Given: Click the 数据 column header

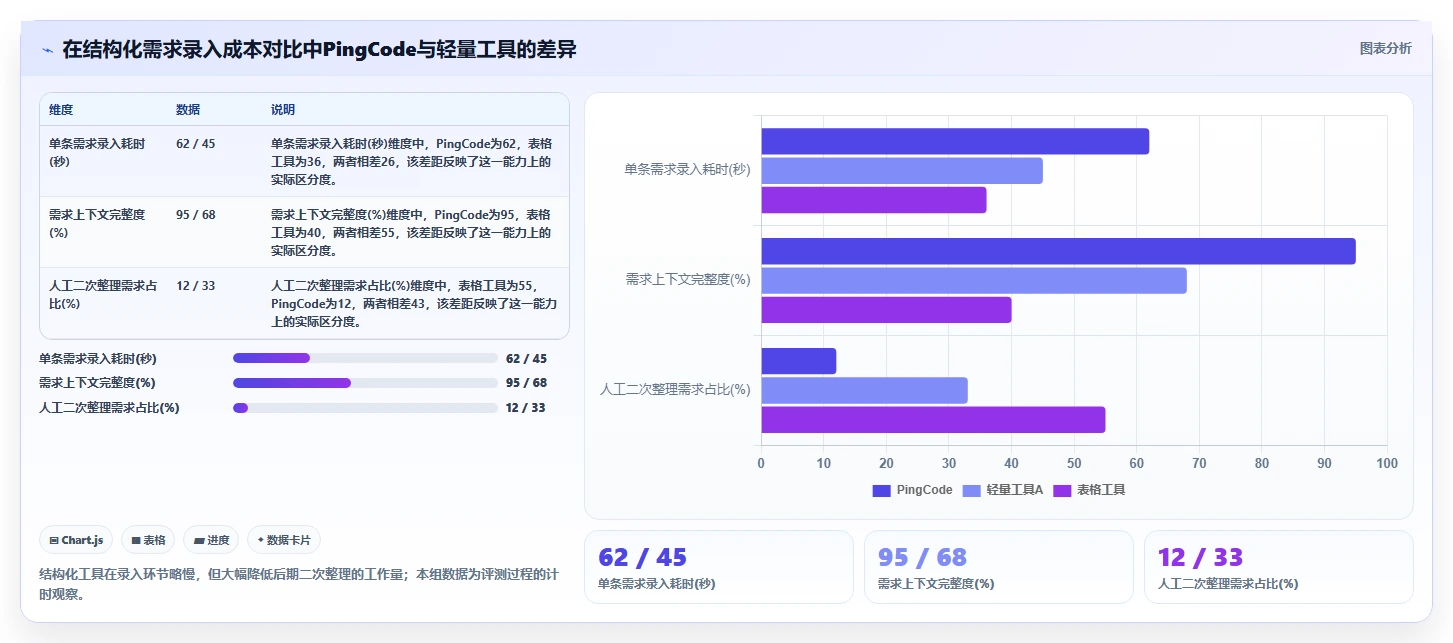Looking at the screenshot, I should pos(188,110).
